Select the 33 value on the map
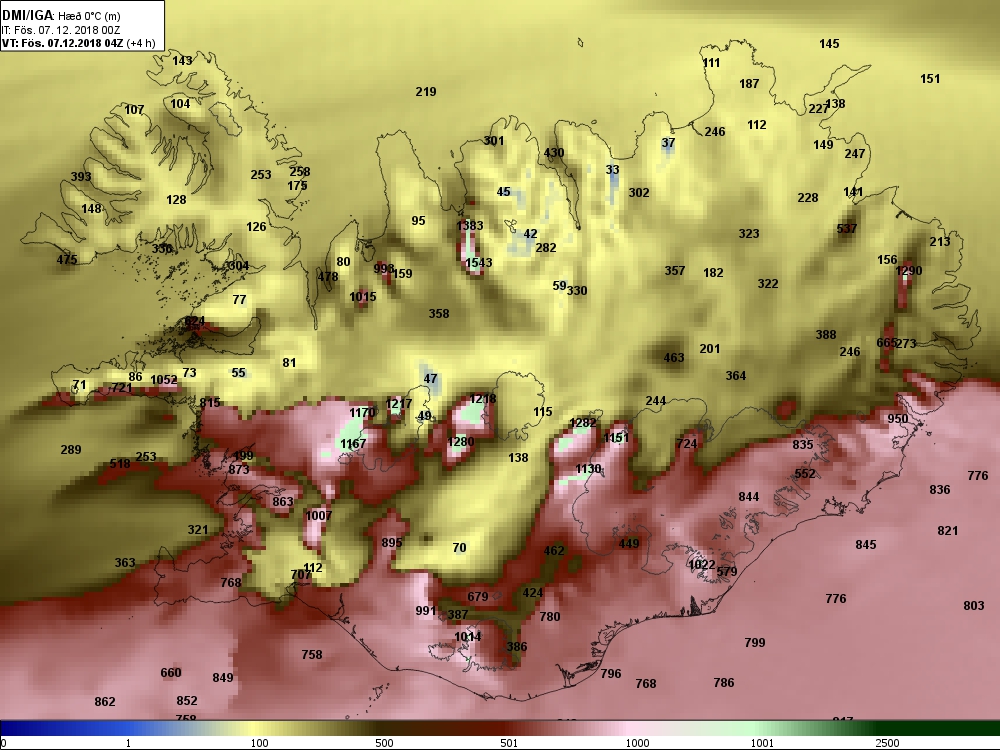 tap(612, 170)
